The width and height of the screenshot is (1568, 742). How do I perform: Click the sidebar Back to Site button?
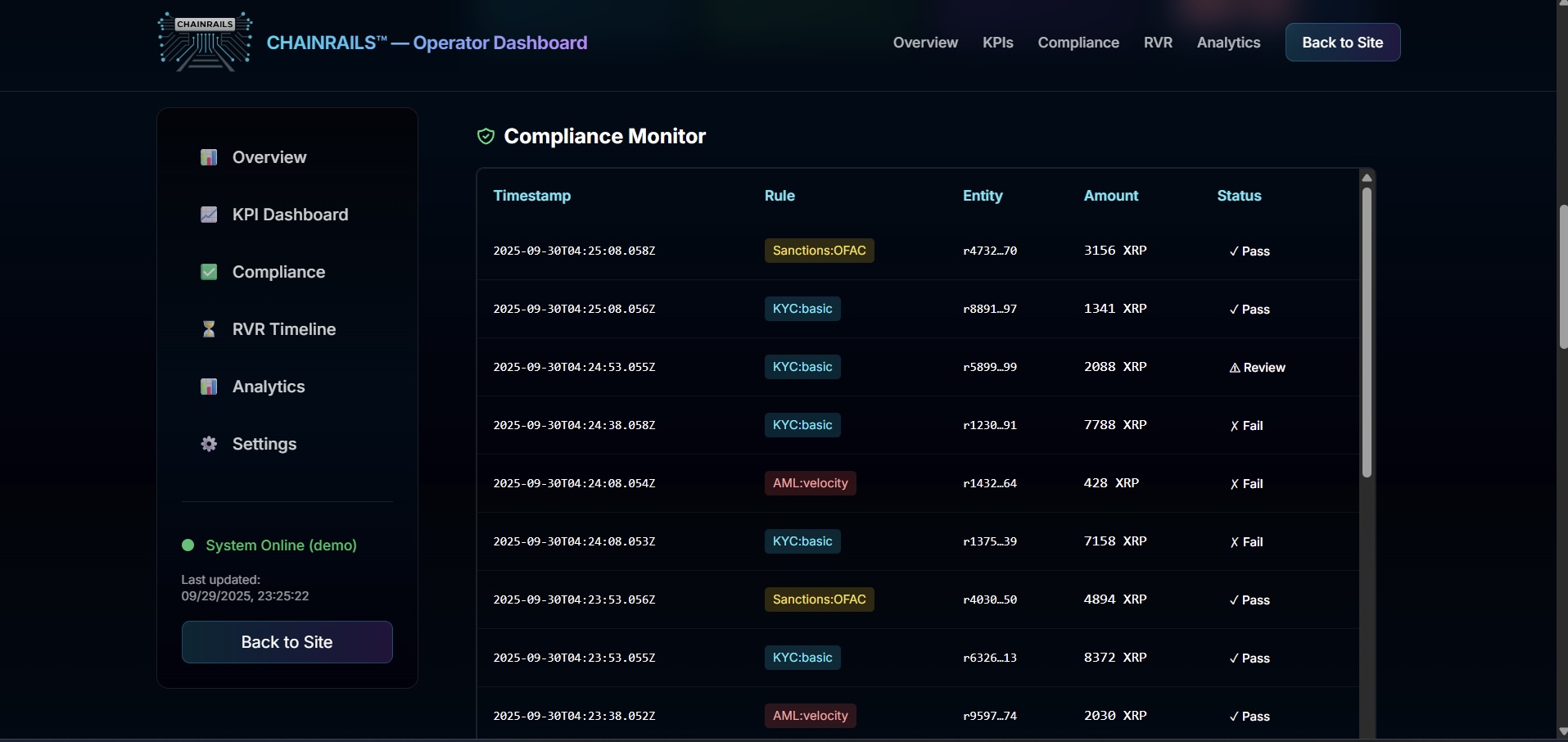tap(287, 642)
